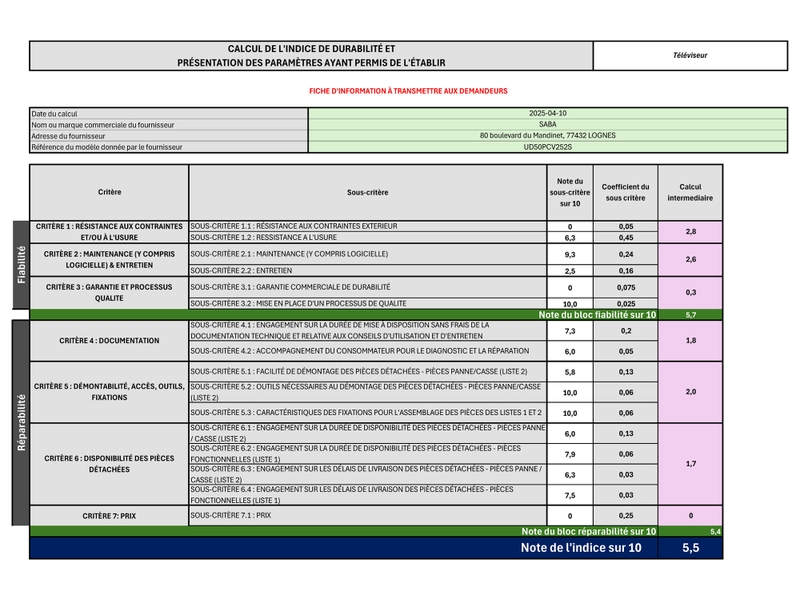This screenshot has height=600, width=800.
Task: Select the vertical Réparabilité block label
Action: 21,422
